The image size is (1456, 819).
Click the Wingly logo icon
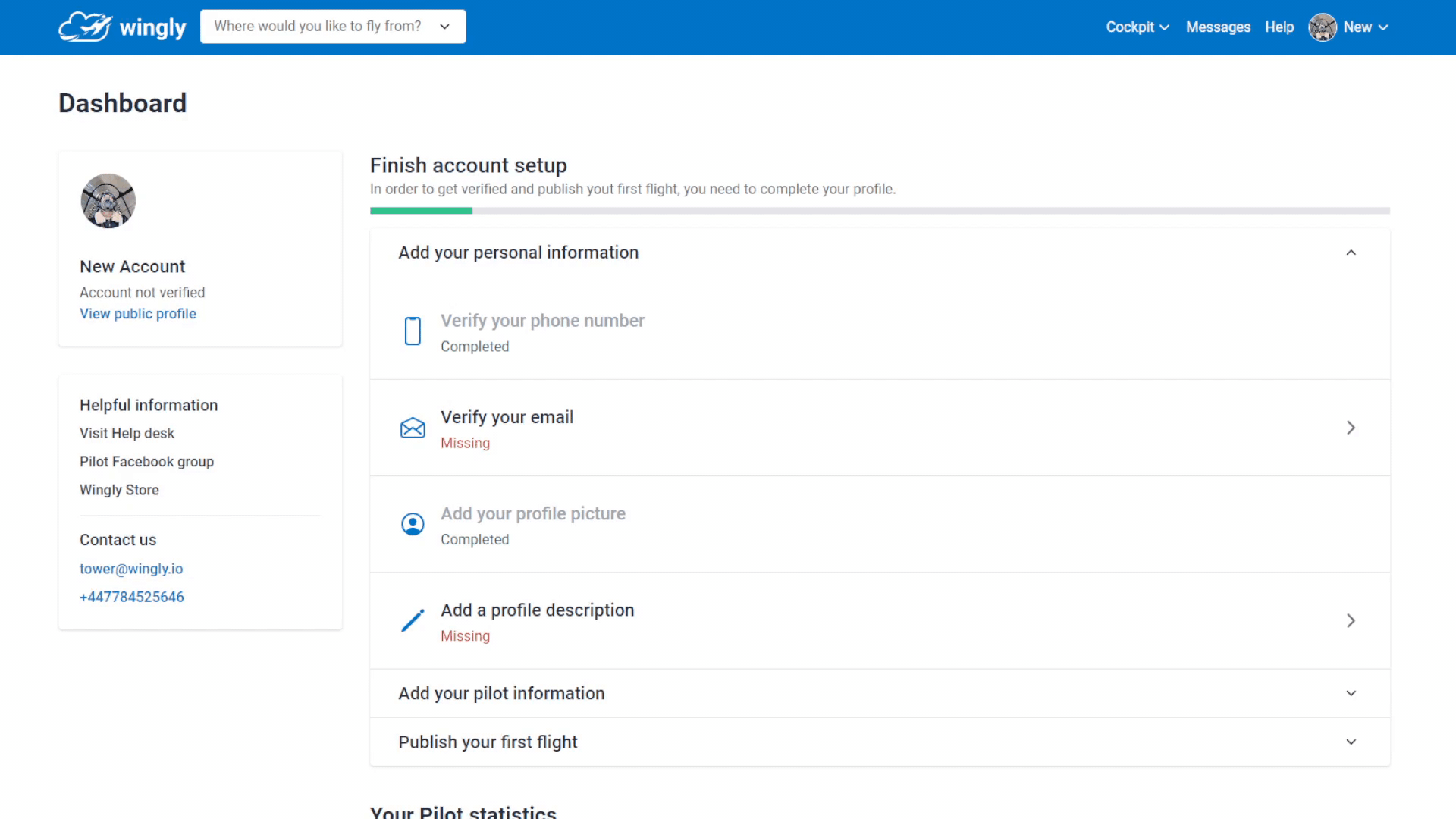point(86,27)
